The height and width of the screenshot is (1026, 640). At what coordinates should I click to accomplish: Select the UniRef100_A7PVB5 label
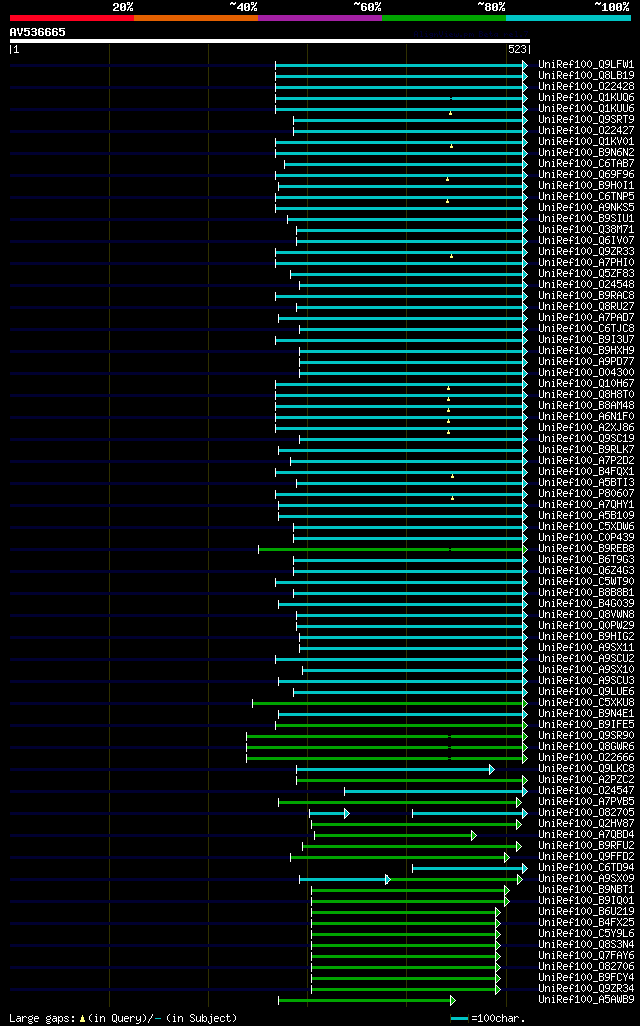586,802
